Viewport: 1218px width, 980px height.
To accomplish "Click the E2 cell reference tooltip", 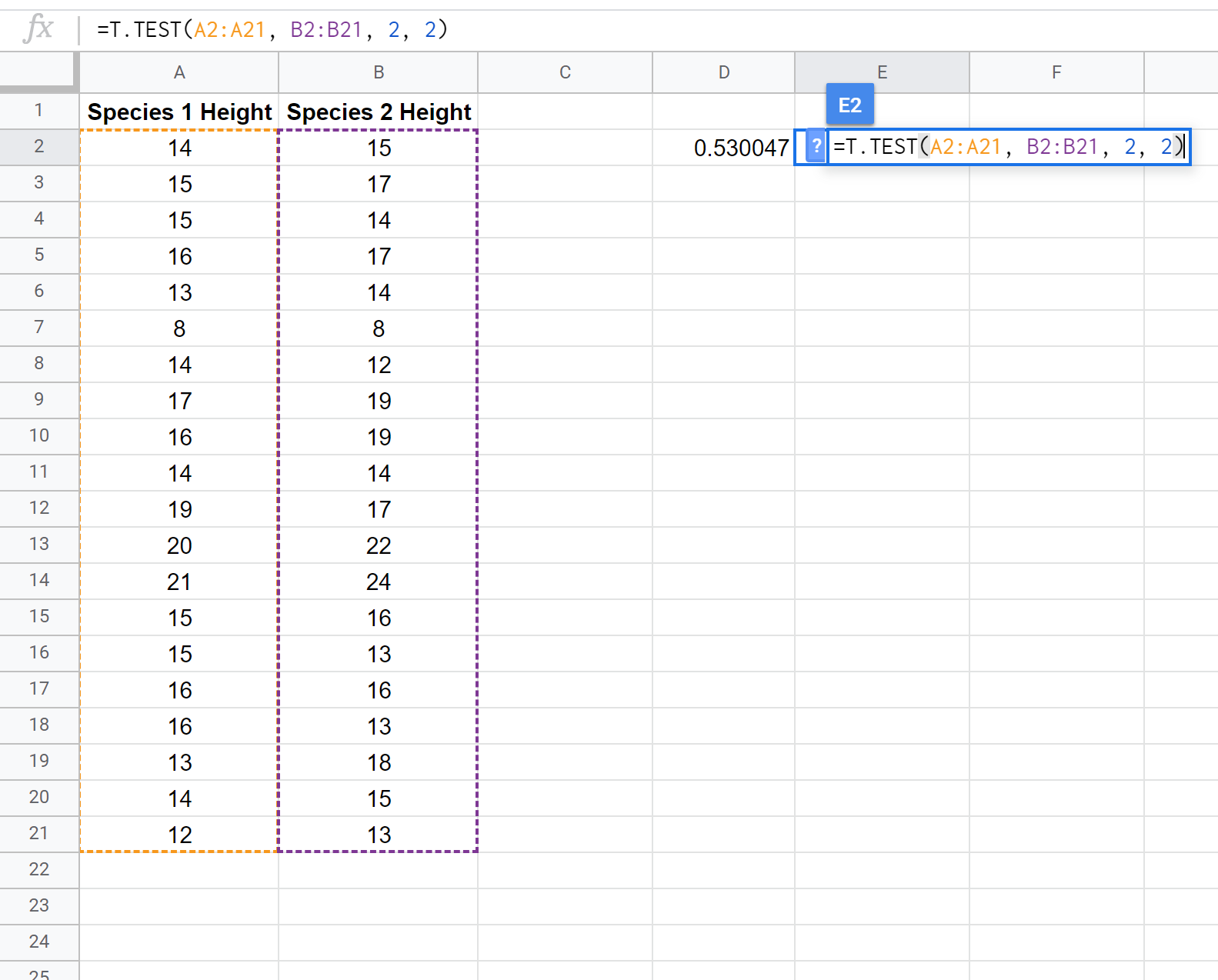I will (850, 105).
